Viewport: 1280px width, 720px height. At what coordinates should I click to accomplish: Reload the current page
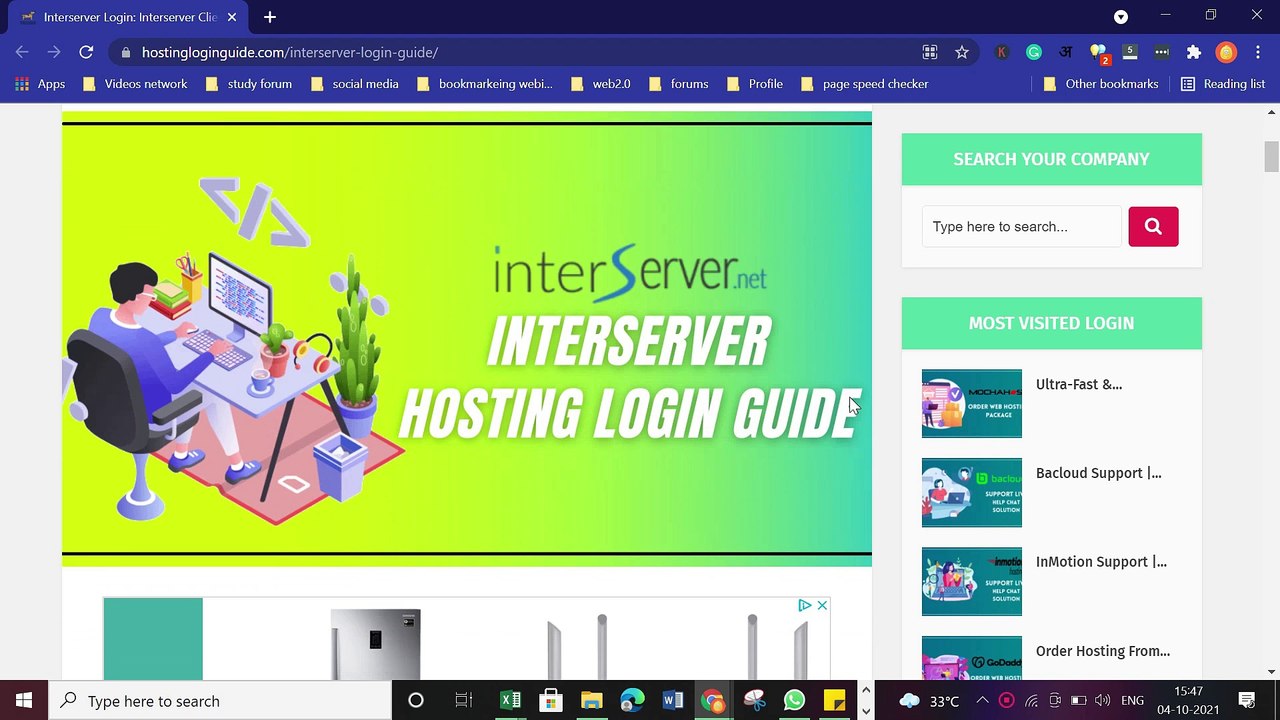86,52
